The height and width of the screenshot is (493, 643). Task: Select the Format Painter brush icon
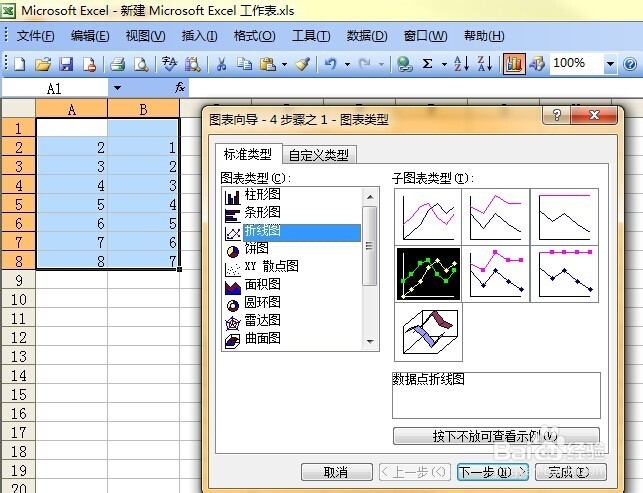[x=303, y=64]
